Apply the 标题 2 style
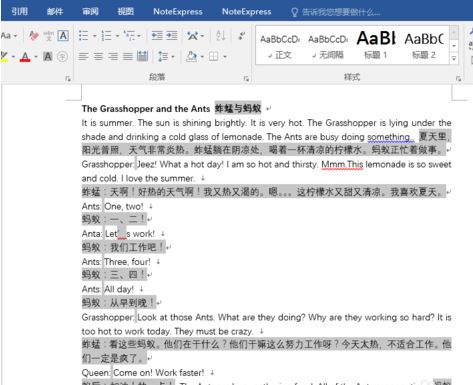473x385 pixels. coord(424,46)
